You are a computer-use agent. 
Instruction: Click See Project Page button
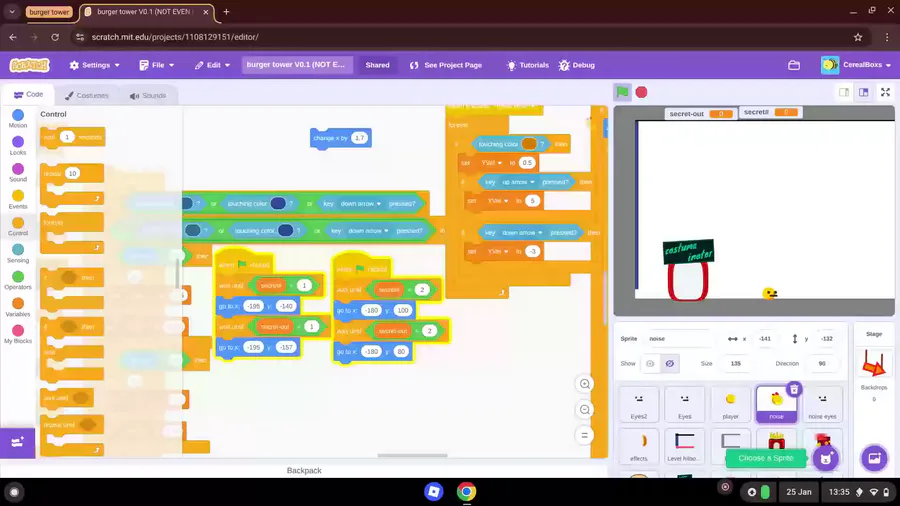tap(445, 65)
